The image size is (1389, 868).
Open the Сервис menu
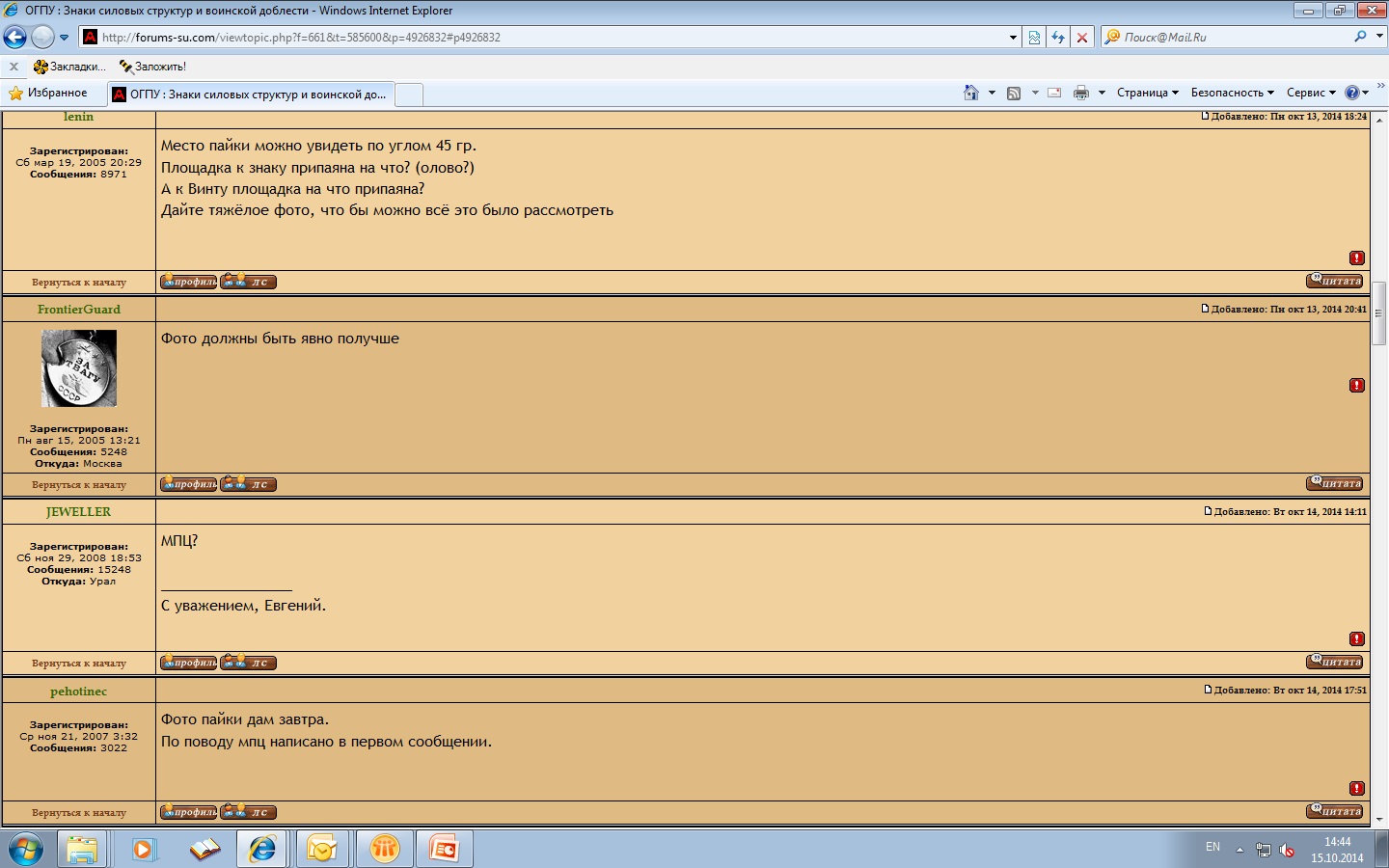1310,93
